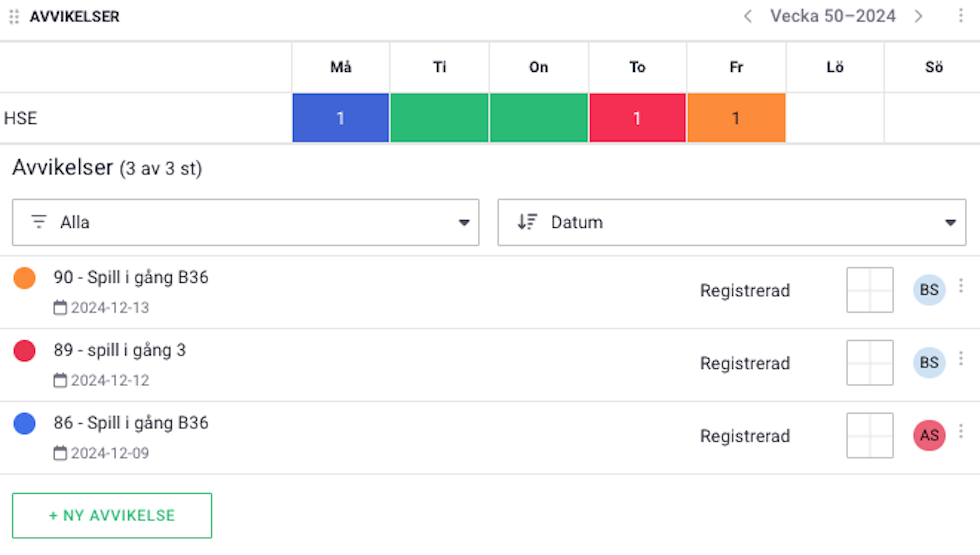Open widget options kebab menu at top

coord(961,16)
